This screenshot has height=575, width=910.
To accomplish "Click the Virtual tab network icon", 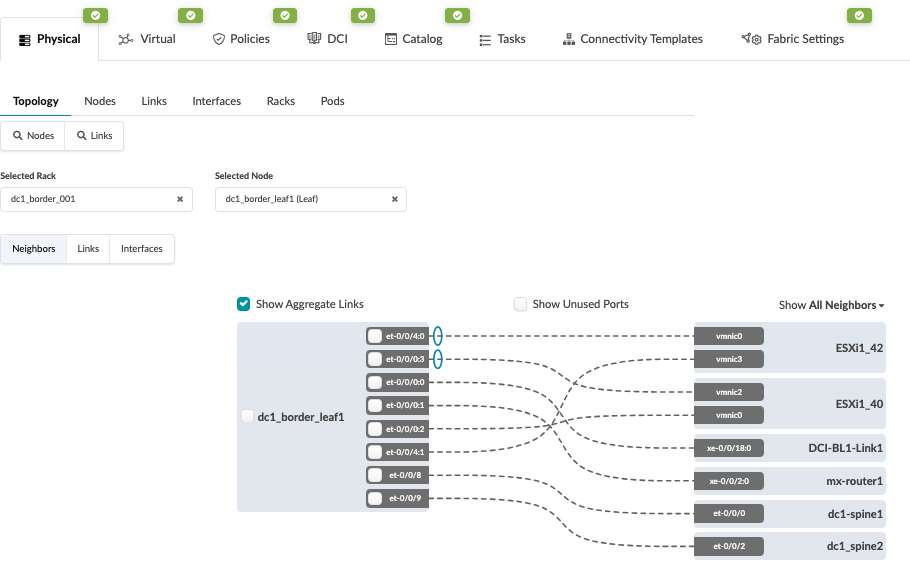I will coord(125,39).
